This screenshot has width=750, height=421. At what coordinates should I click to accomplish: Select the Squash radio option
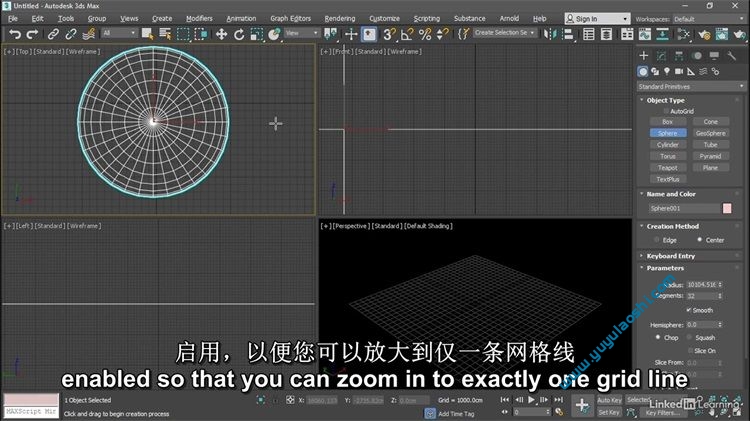point(689,337)
